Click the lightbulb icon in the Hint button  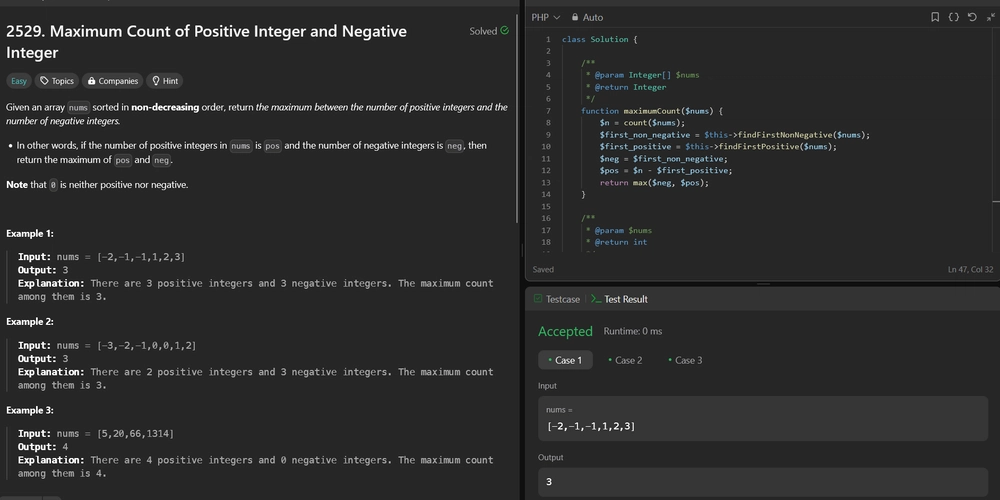coord(155,81)
